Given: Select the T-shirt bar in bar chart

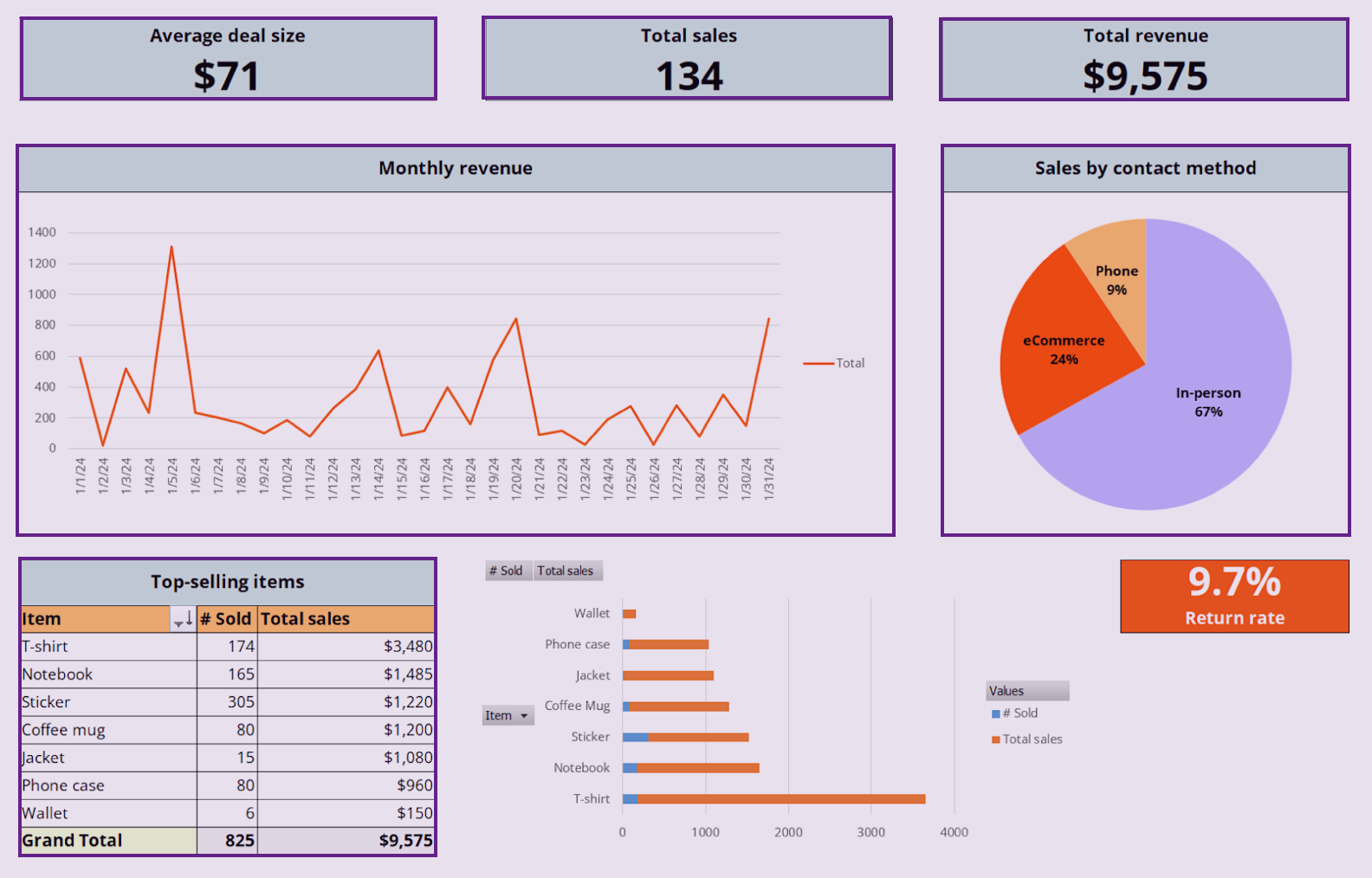Looking at the screenshot, I should tap(773, 799).
